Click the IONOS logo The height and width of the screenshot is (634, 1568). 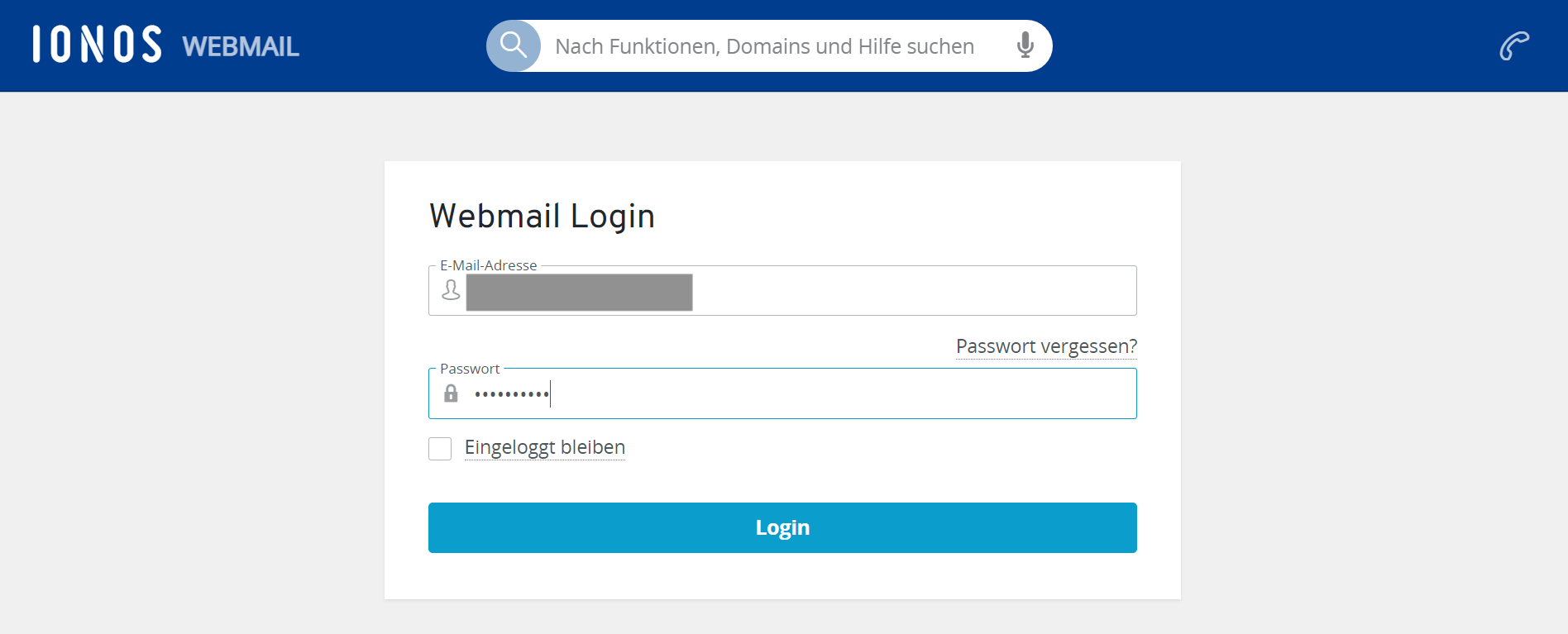click(97, 45)
